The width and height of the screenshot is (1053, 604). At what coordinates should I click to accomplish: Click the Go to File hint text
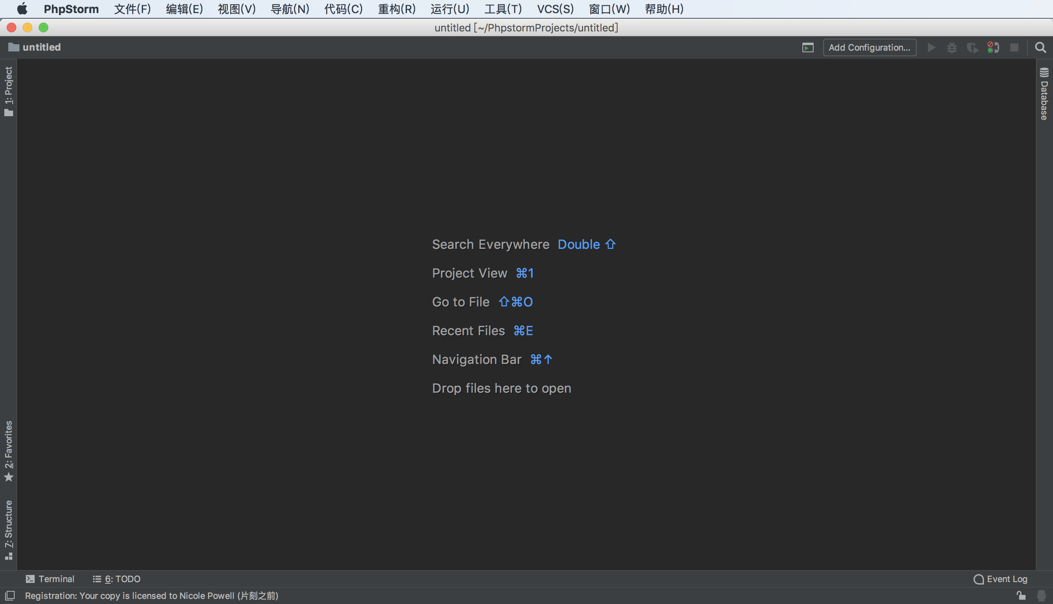coord(461,302)
